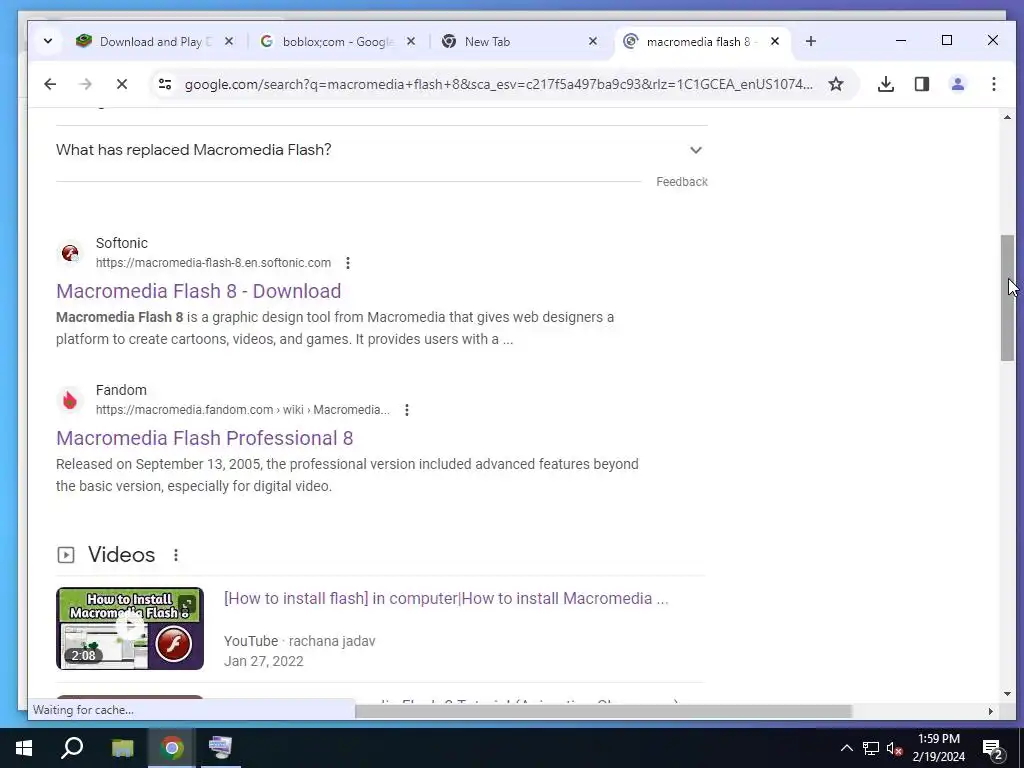The height and width of the screenshot is (768, 1024).
Task: Click 'YouTube · rachana jadav' source text
Action: 300,641
